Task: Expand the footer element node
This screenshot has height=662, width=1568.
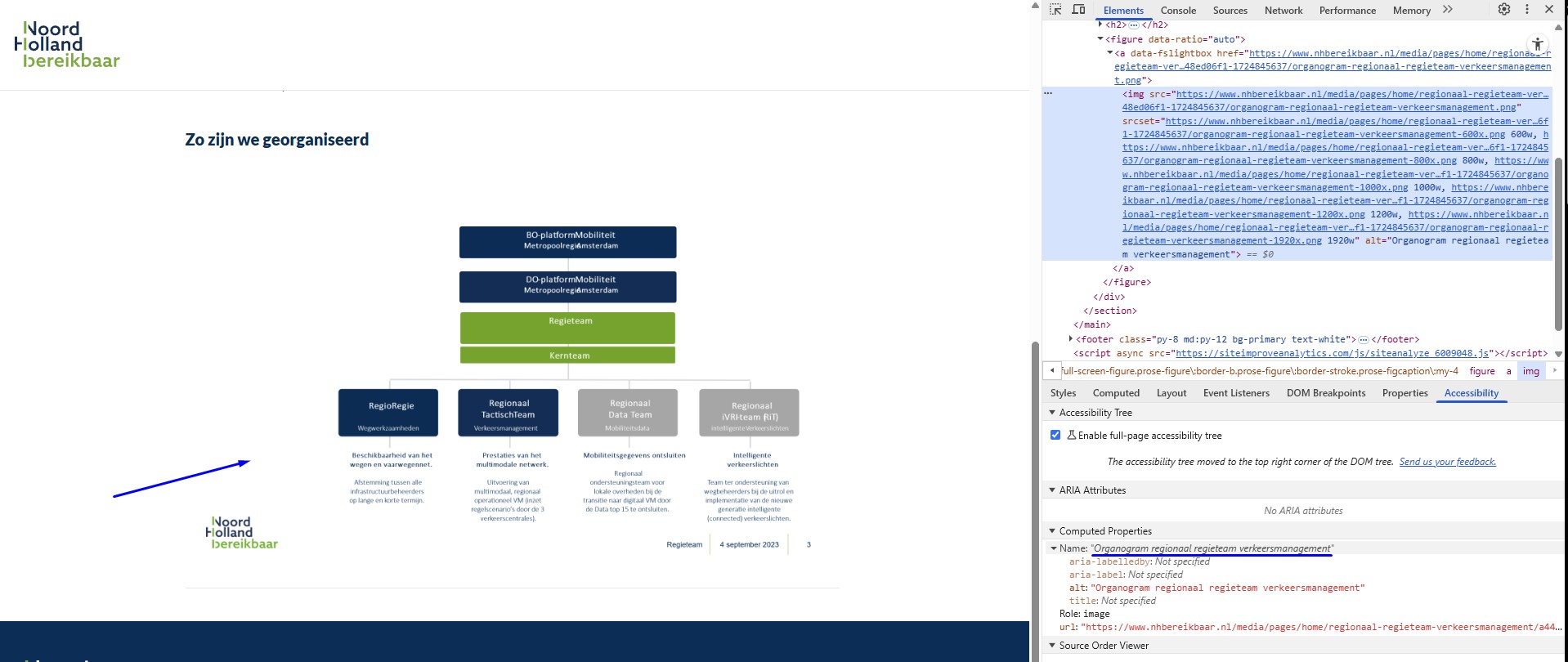Action: [x=1071, y=339]
